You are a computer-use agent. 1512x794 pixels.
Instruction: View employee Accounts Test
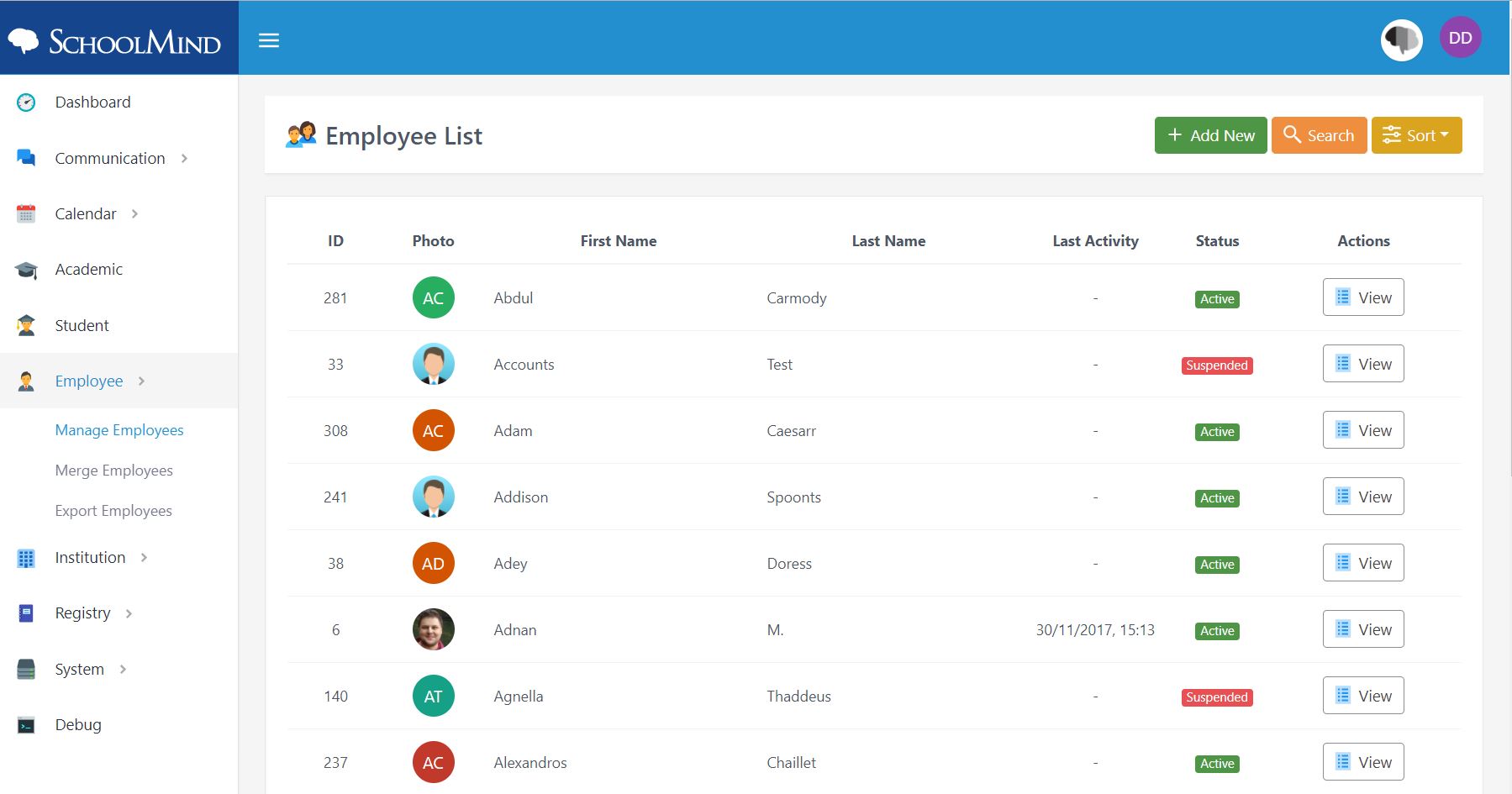[1363, 364]
